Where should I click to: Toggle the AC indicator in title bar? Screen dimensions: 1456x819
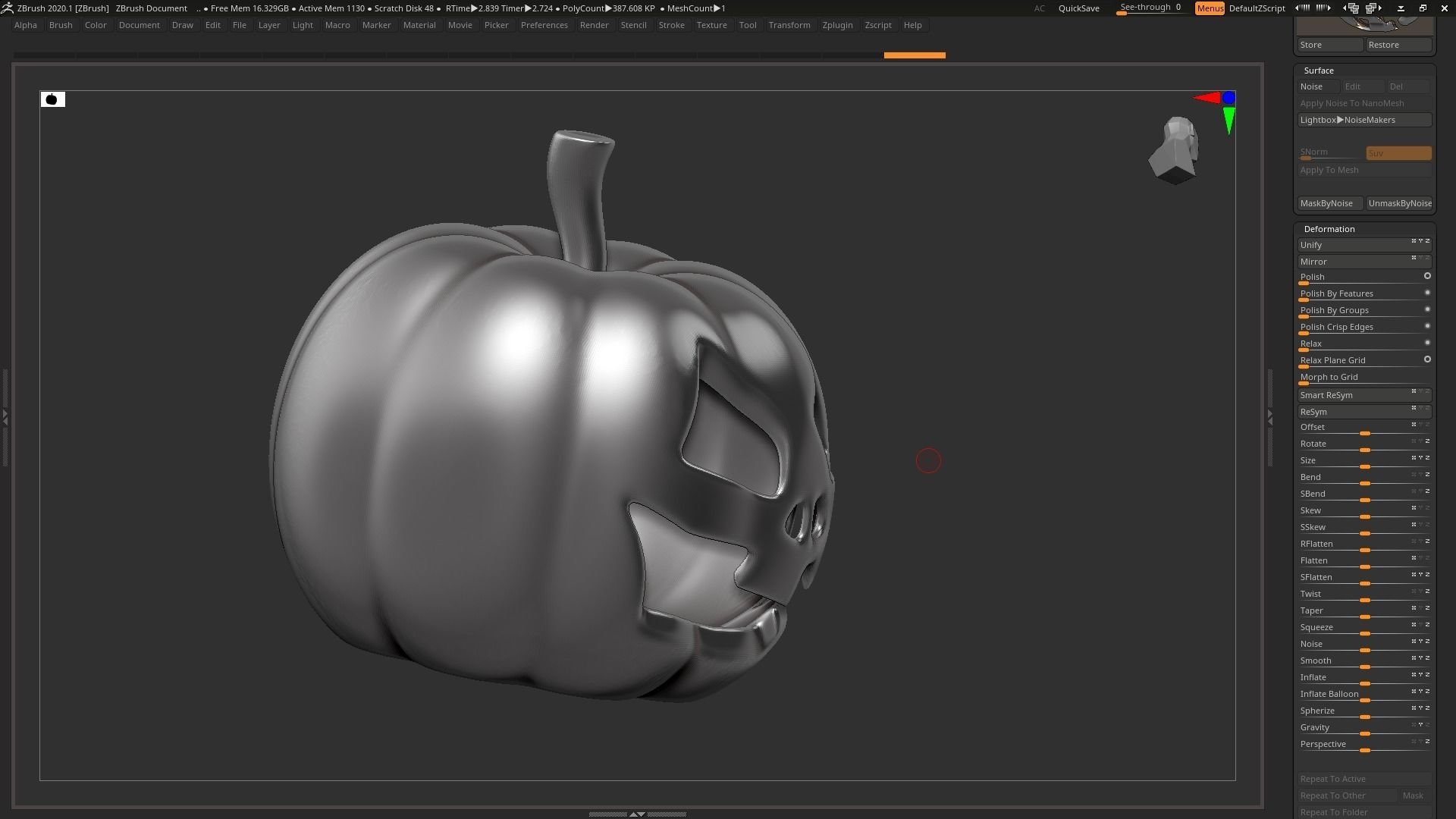coord(1040,8)
